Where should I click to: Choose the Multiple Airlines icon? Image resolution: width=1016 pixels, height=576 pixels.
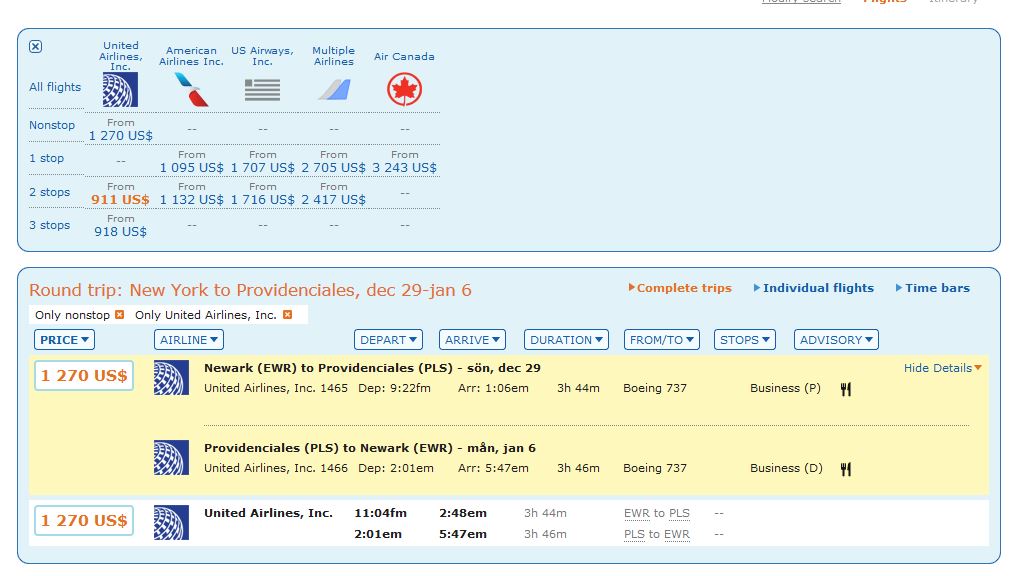point(333,90)
